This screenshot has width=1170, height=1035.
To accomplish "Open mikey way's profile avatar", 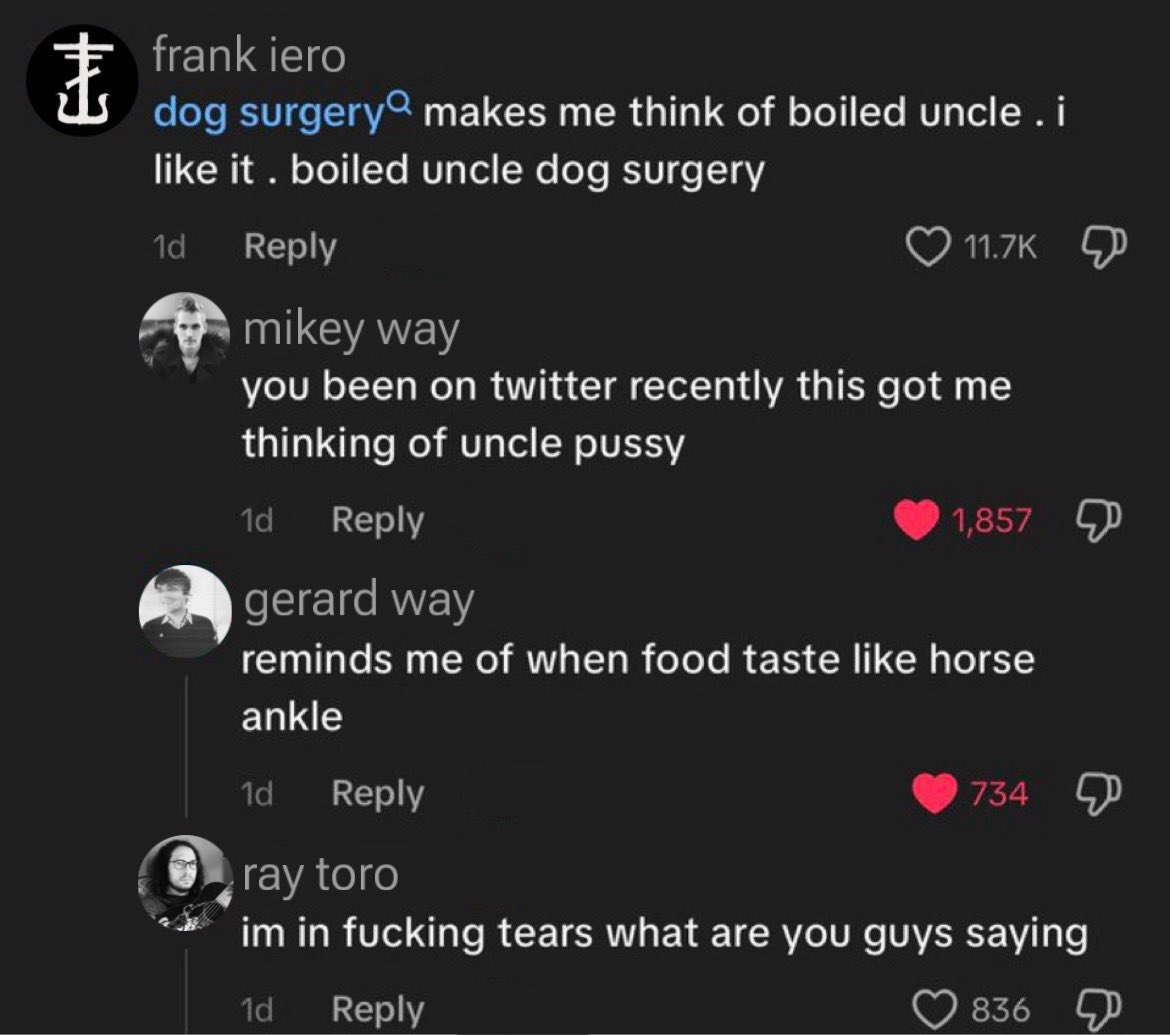I will tap(184, 337).
